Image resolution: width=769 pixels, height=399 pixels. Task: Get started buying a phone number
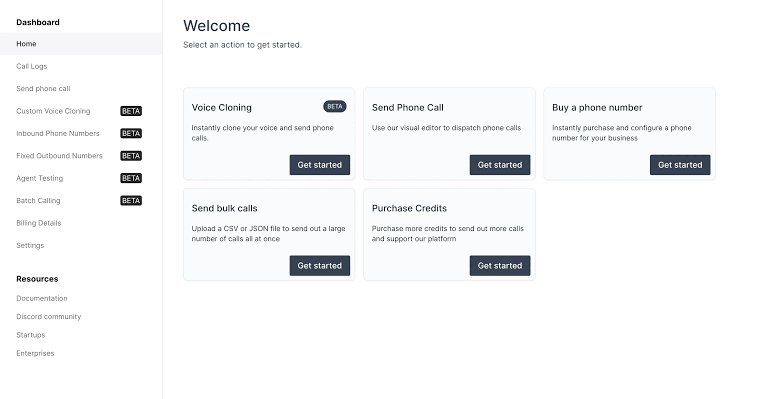pos(680,165)
